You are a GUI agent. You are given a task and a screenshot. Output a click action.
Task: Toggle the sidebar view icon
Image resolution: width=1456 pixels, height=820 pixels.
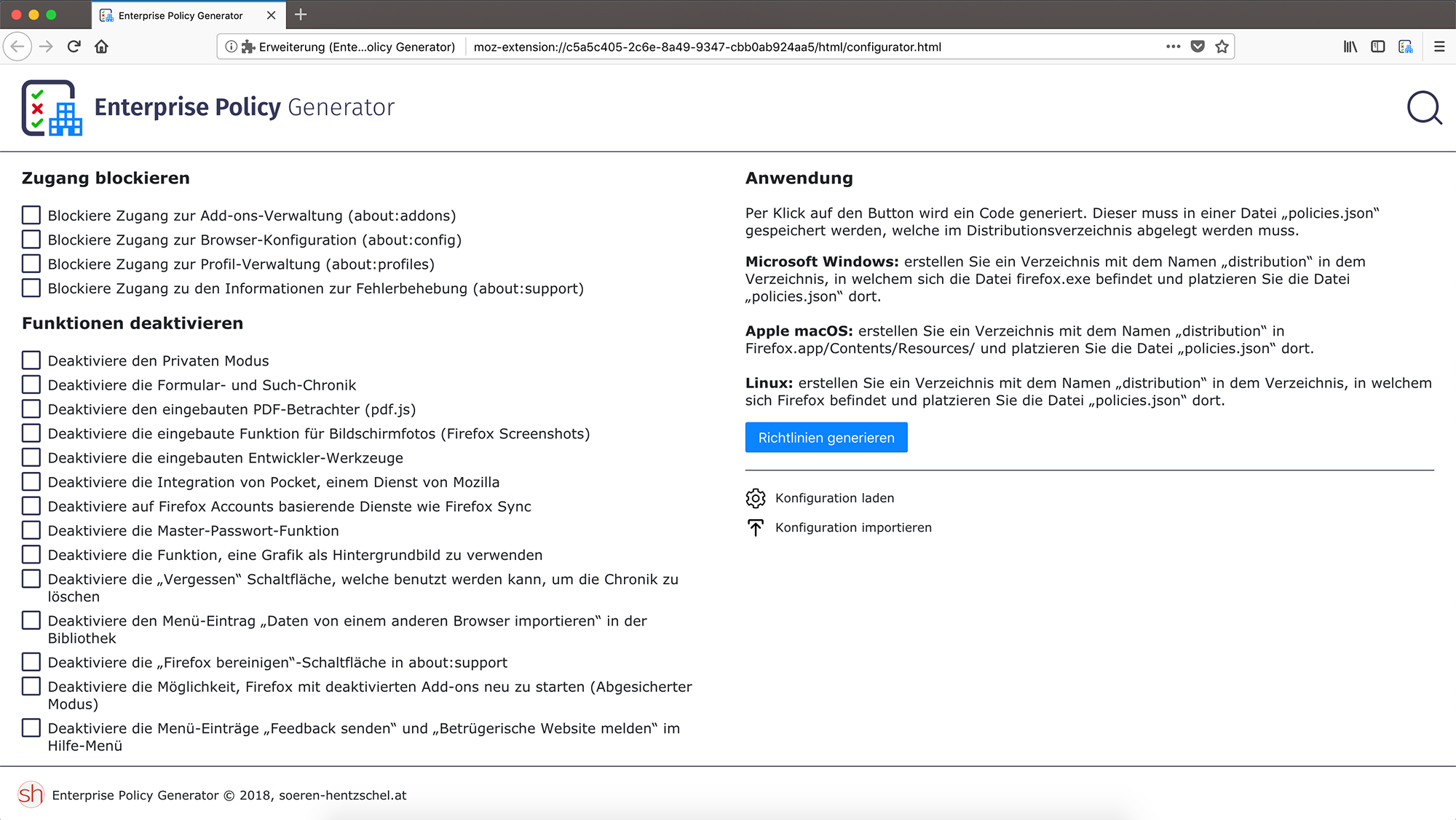(x=1377, y=47)
